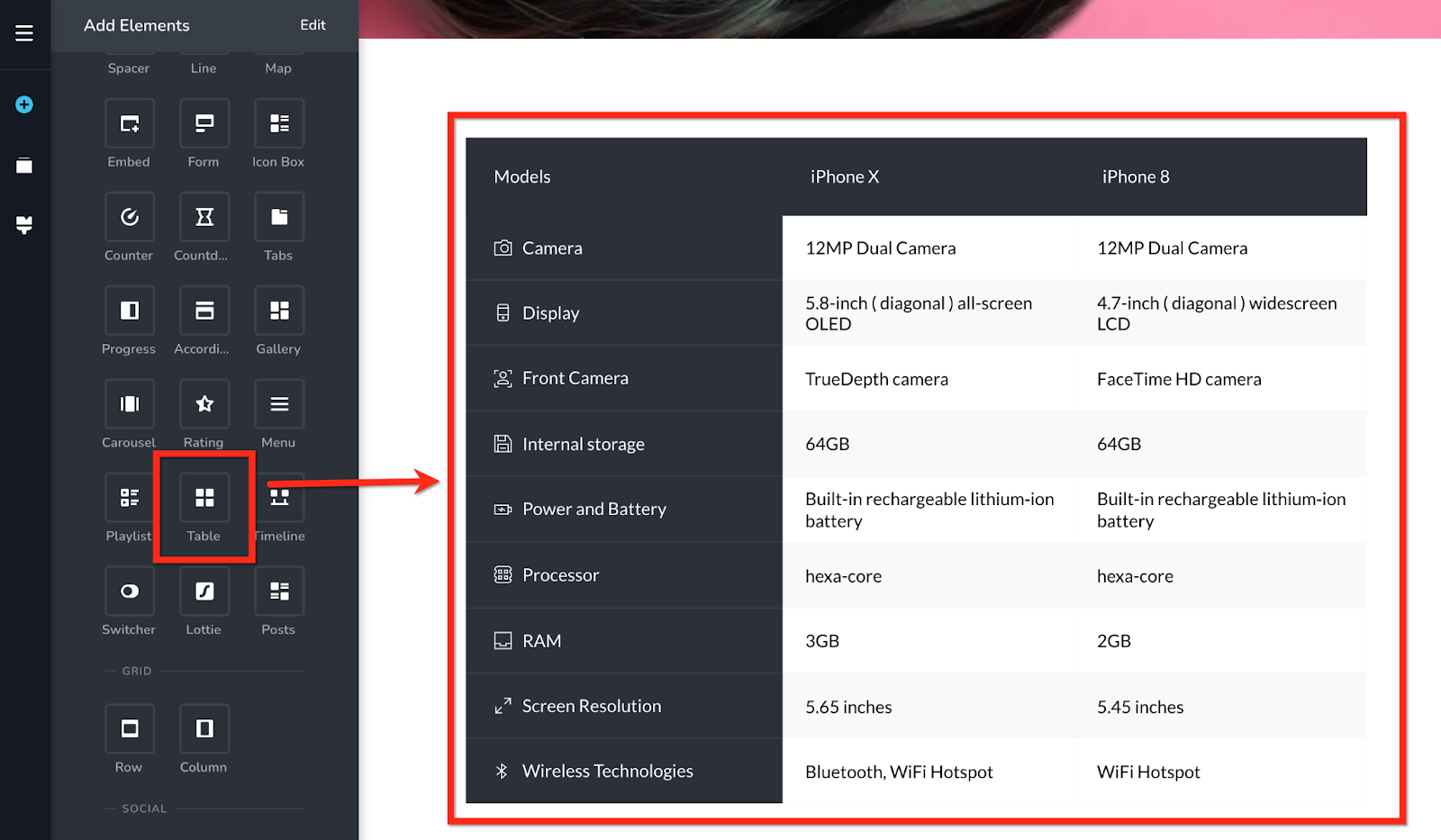Image resolution: width=1441 pixels, height=840 pixels.
Task: Select the Rating star element
Action: pyautogui.click(x=204, y=404)
